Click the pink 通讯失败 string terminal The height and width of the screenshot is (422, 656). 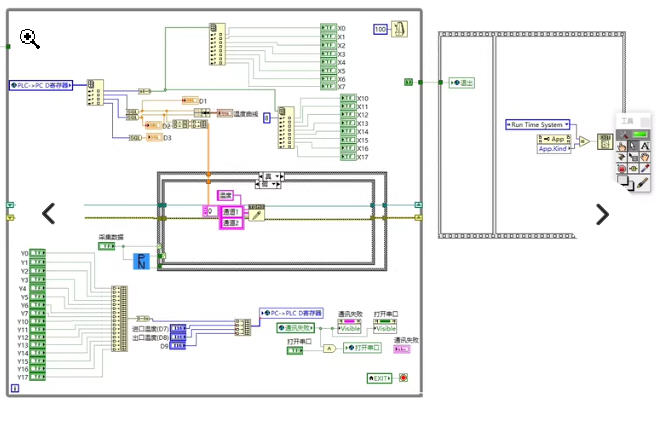point(402,349)
